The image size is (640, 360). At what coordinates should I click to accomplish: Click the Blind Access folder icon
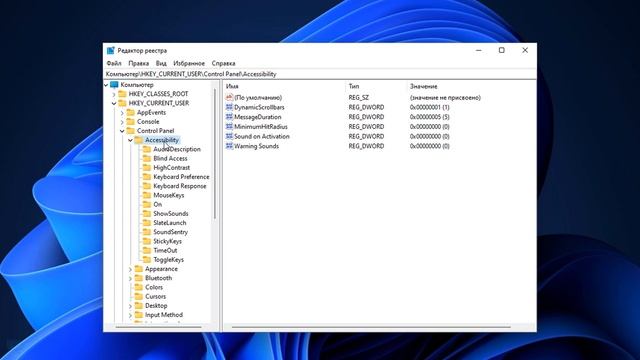(x=147, y=158)
